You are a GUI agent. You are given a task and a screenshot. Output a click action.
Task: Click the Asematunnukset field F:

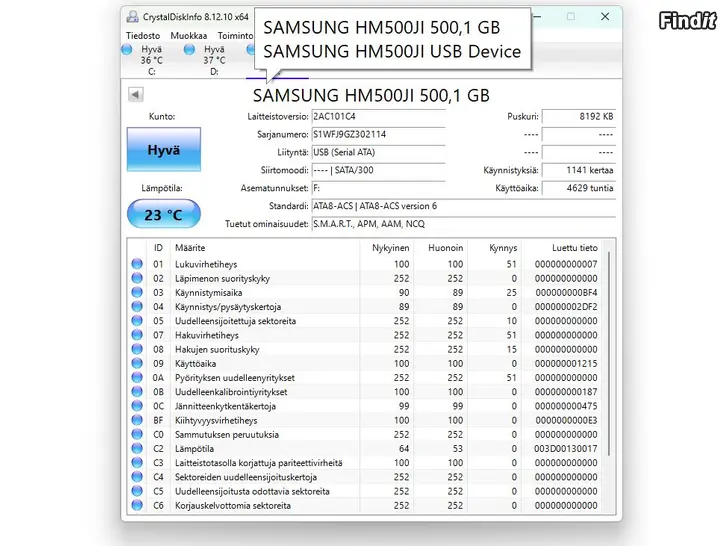click(x=378, y=188)
